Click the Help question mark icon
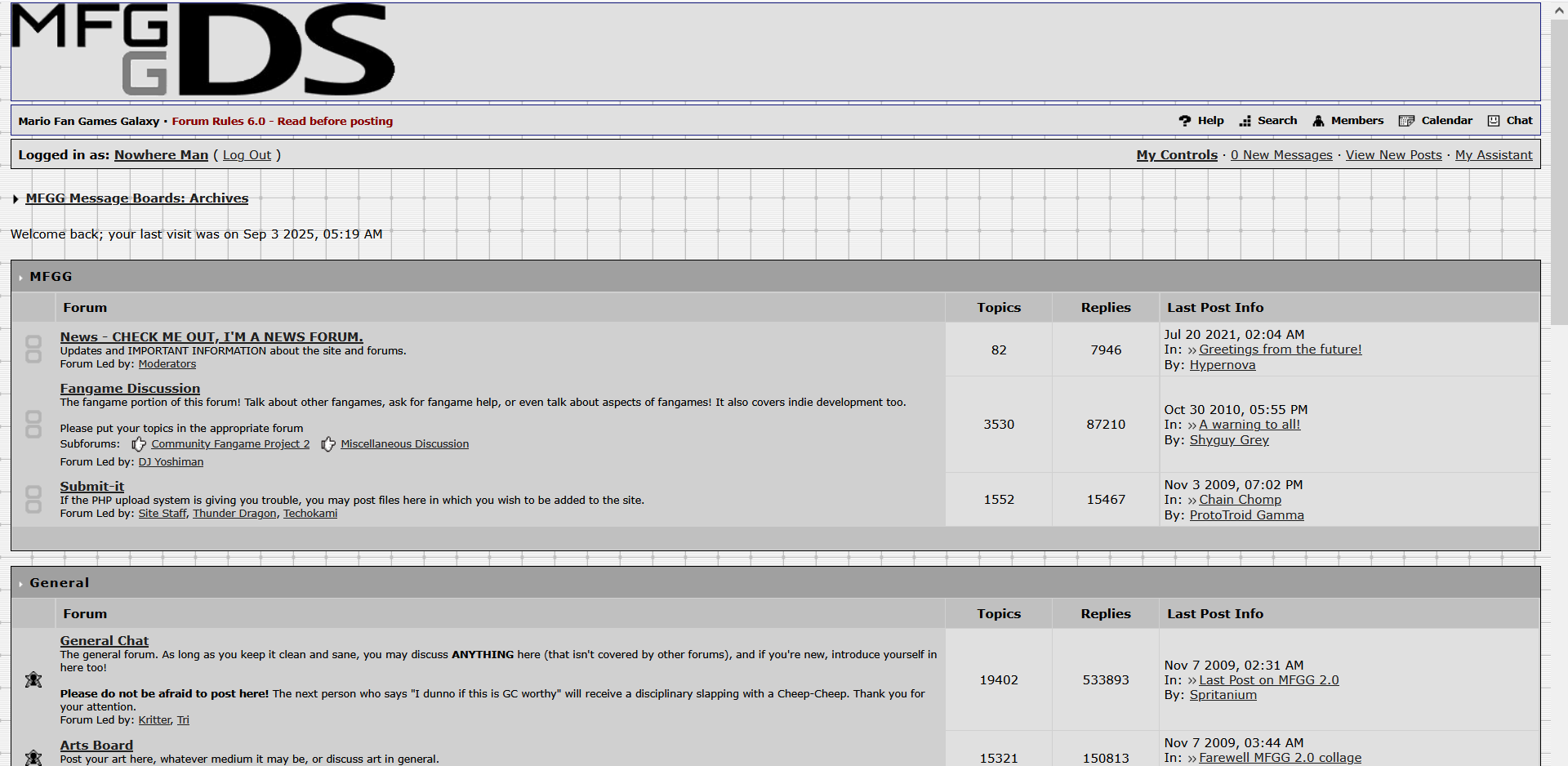Image resolution: width=1568 pixels, height=766 pixels. [1185, 121]
